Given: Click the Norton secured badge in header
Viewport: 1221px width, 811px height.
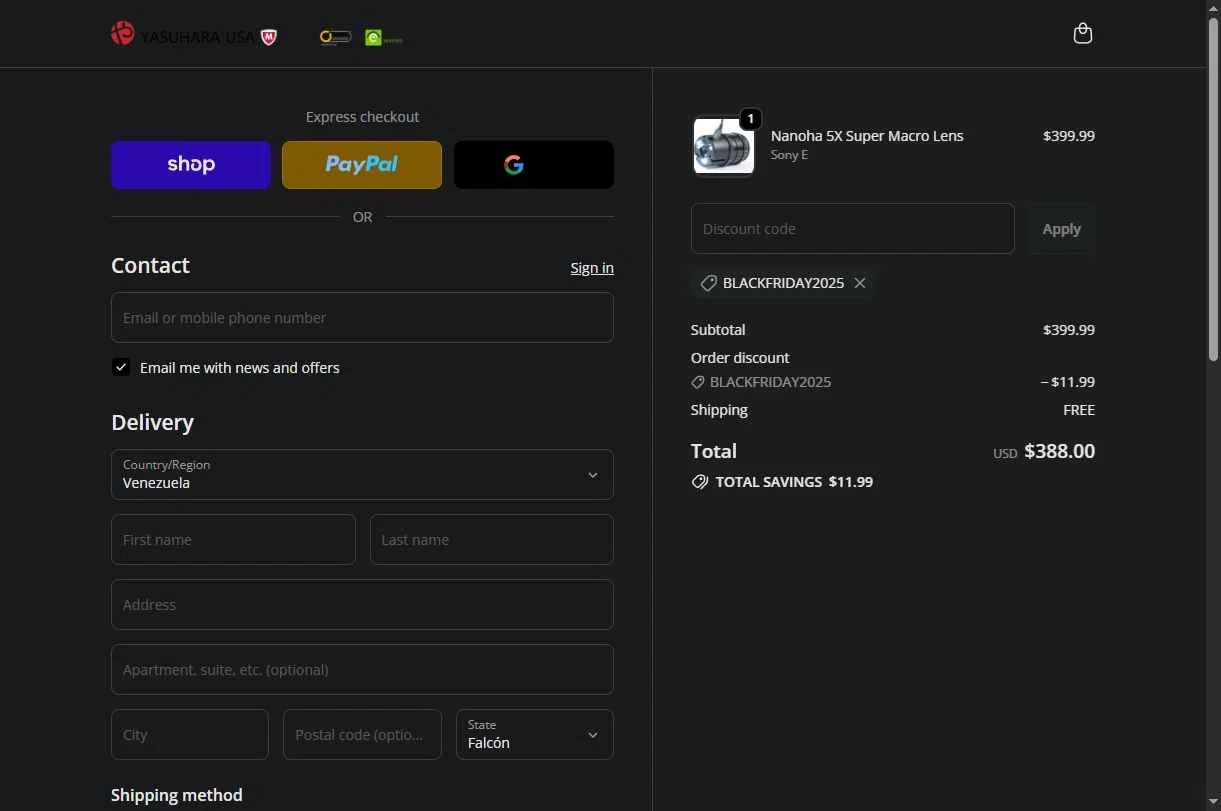Looking at the screenshot, I should click(x=335, y=37).
